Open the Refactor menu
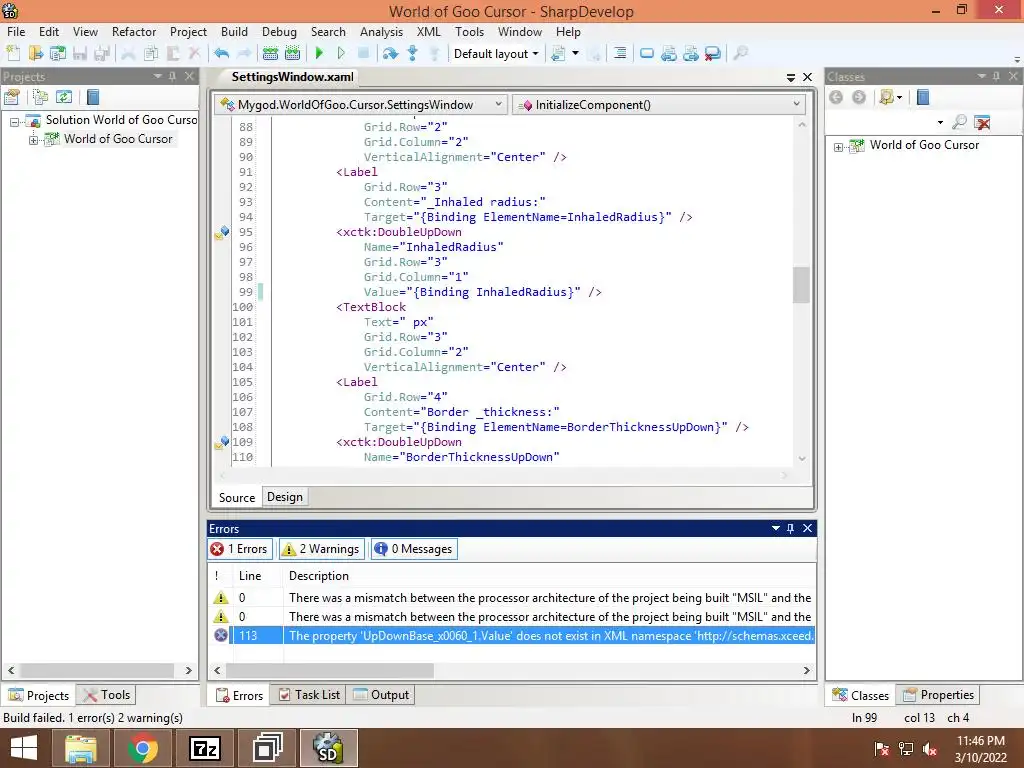Viewport: 1024px width, 768px height. [x=134, y=31]
